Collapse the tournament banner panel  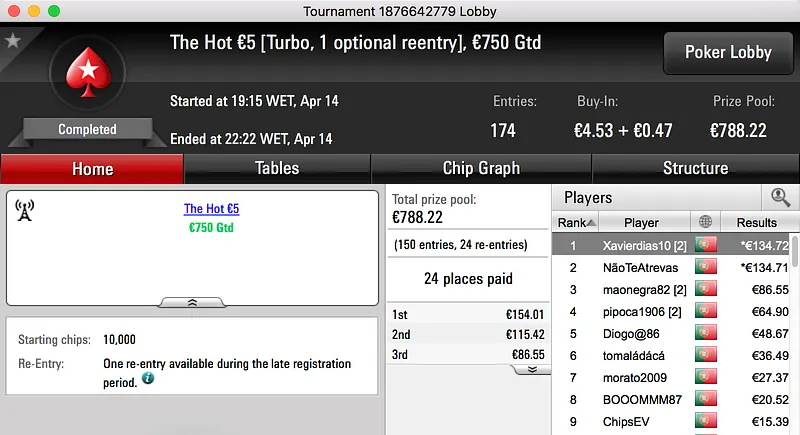click(193, 301)
